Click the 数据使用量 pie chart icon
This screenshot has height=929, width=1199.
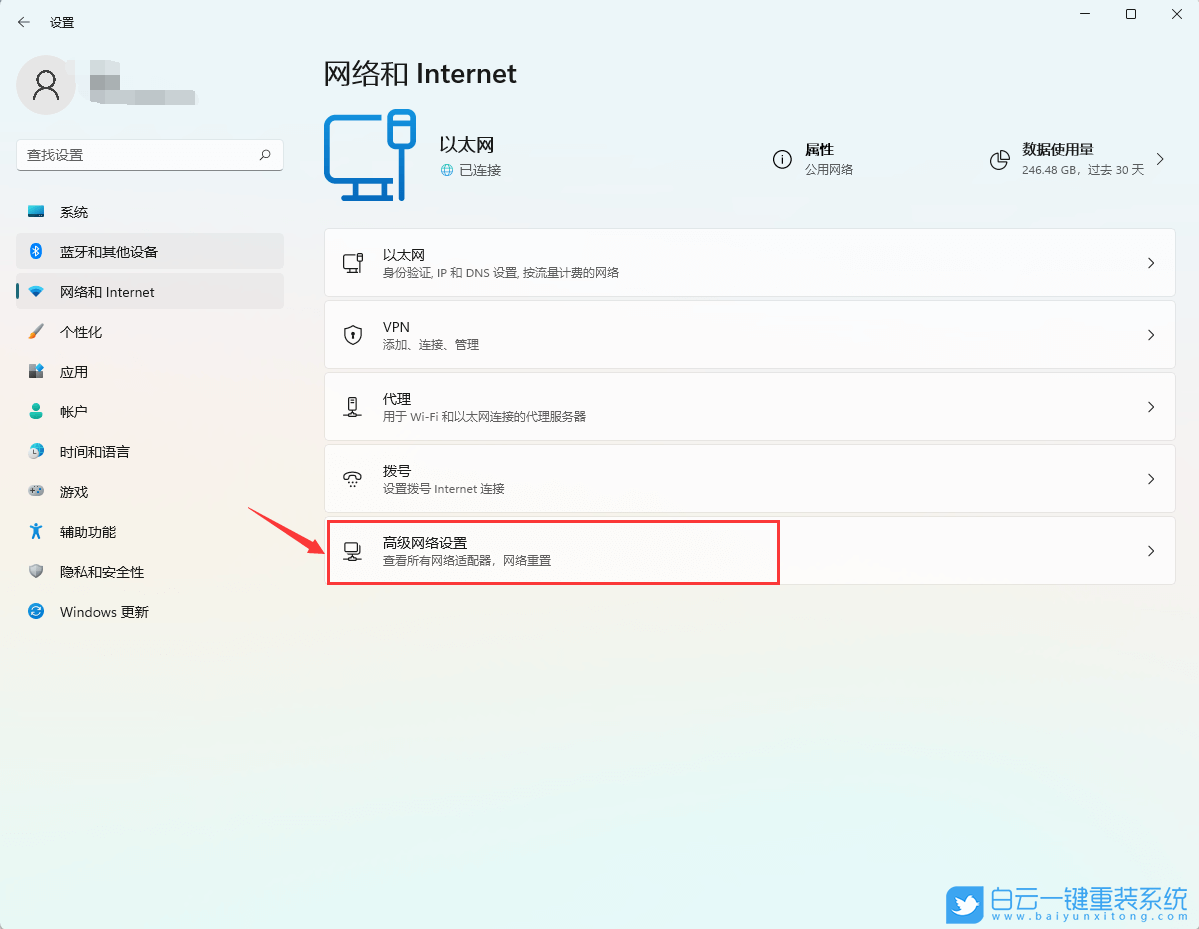pos(999,159)
